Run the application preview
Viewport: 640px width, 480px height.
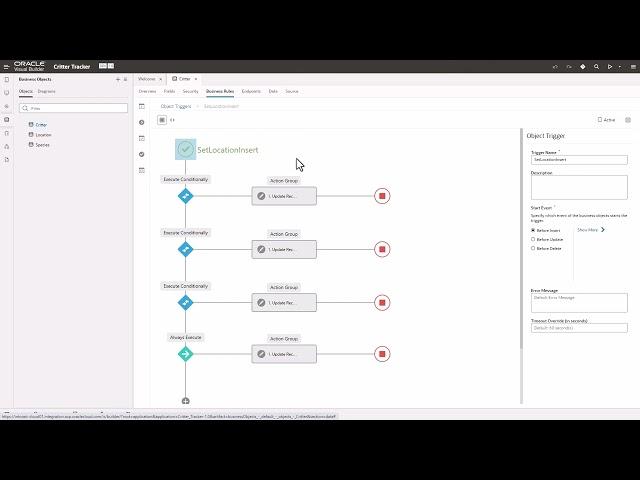click(610, 67)
